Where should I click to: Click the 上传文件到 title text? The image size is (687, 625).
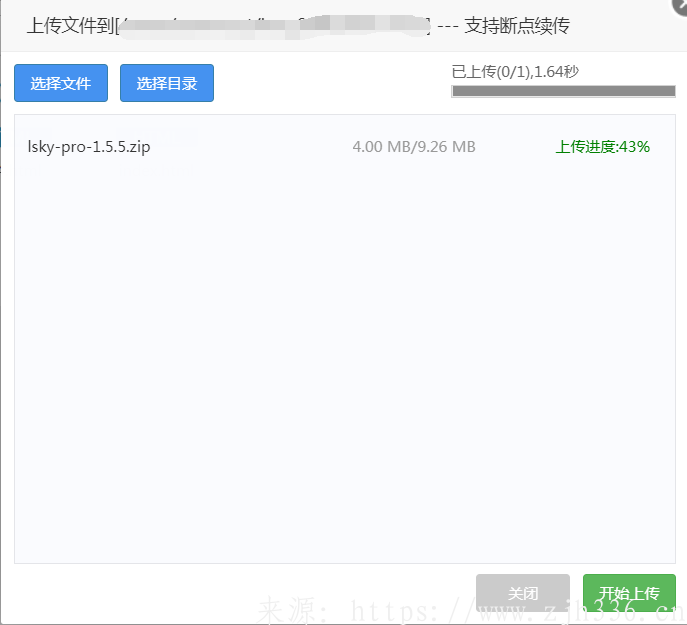click(x=70, y=26)
